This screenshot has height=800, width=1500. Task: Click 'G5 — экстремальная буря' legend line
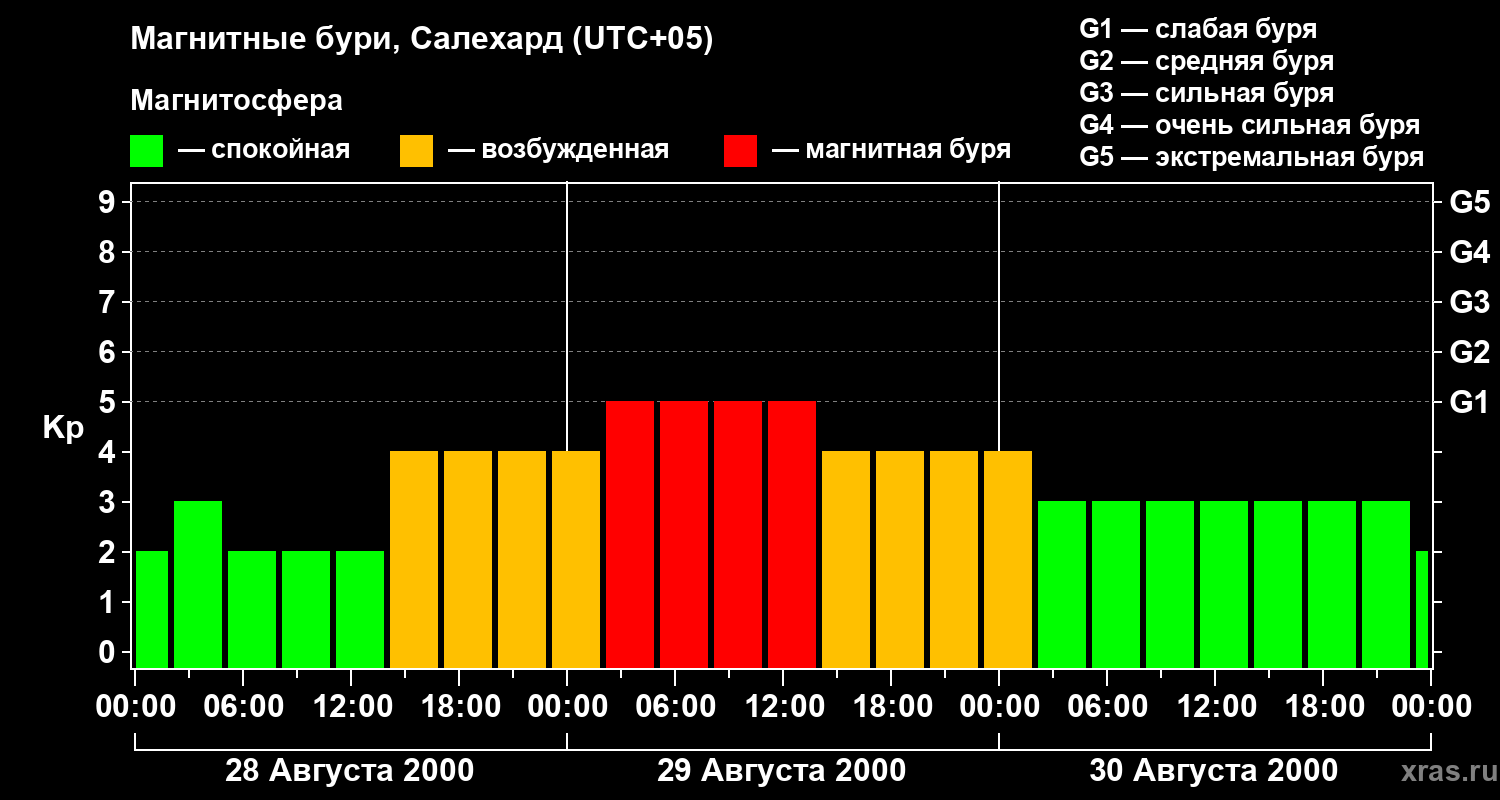click(x=1252, y=157)
